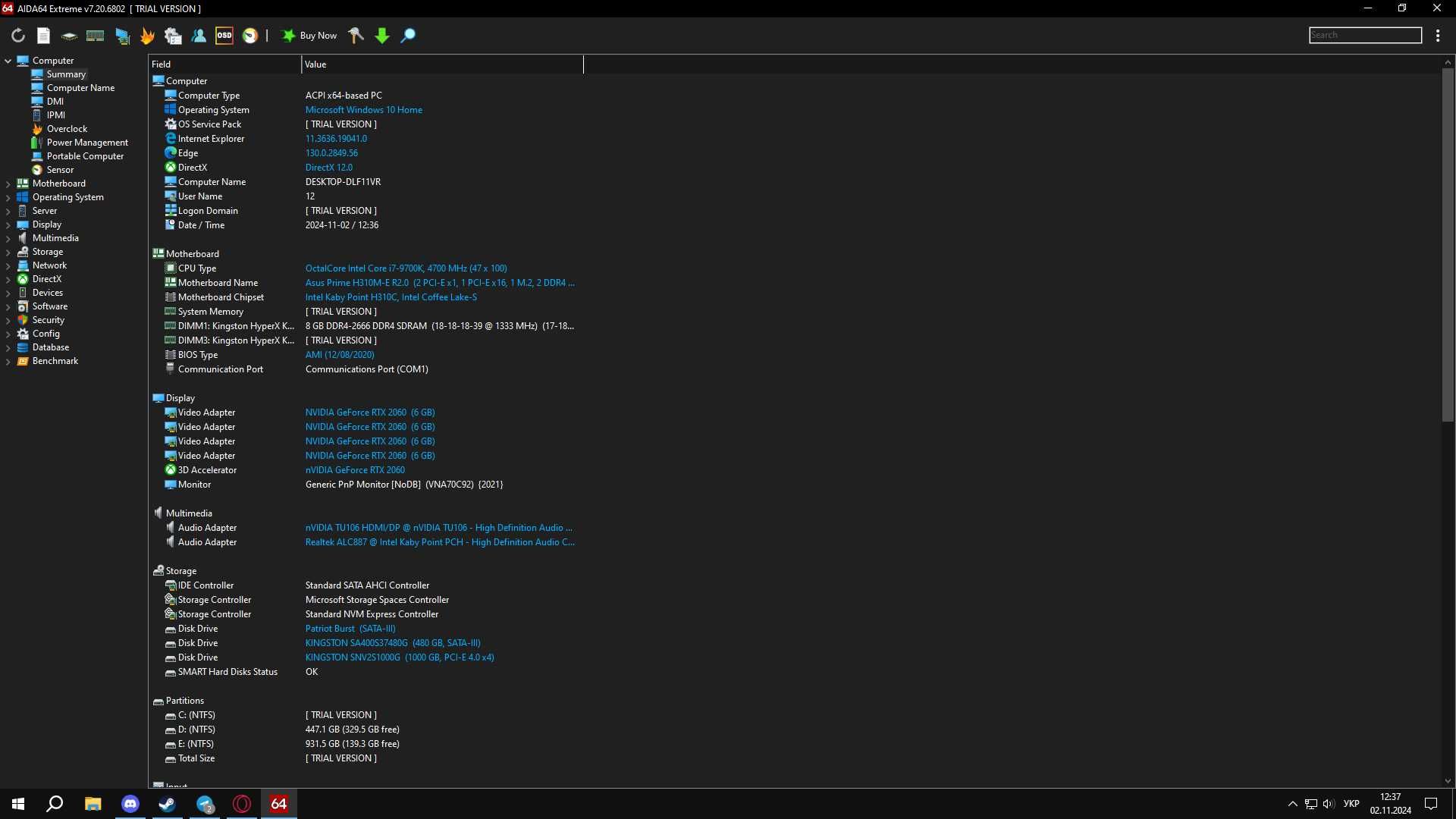Screen dimensions: 1456x819
Task: Open the Report page icon in the toolbar
Action: (x=44, y=36)
